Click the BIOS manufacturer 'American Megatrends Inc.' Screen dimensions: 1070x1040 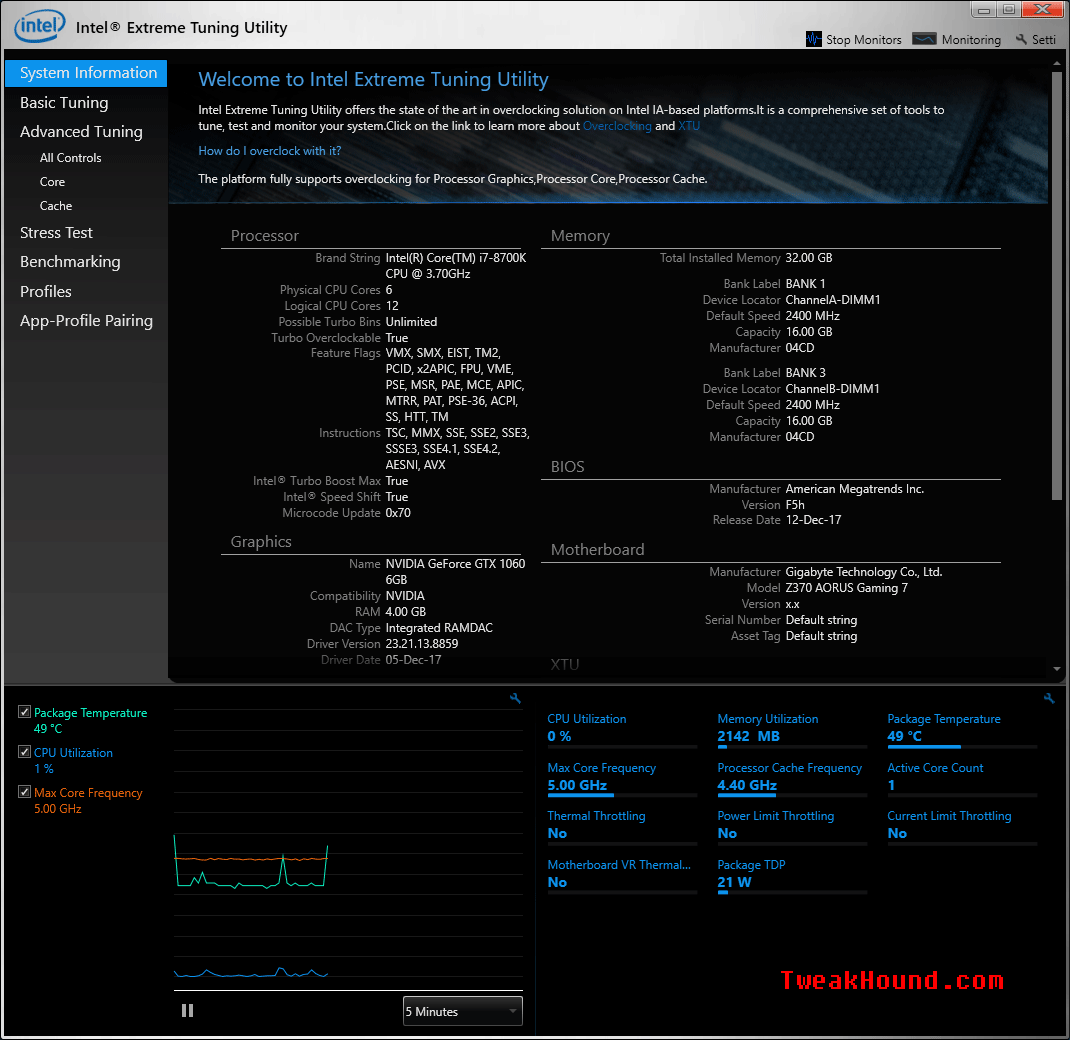coord(854,489)
